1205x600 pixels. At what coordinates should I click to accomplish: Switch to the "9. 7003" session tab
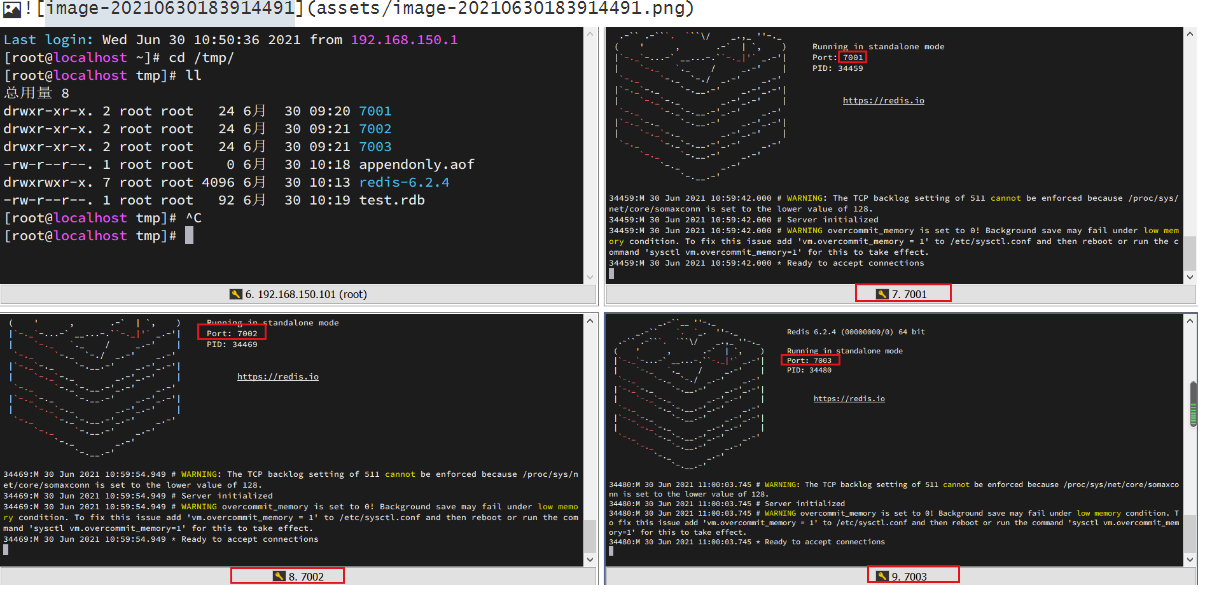click(902, 576)
